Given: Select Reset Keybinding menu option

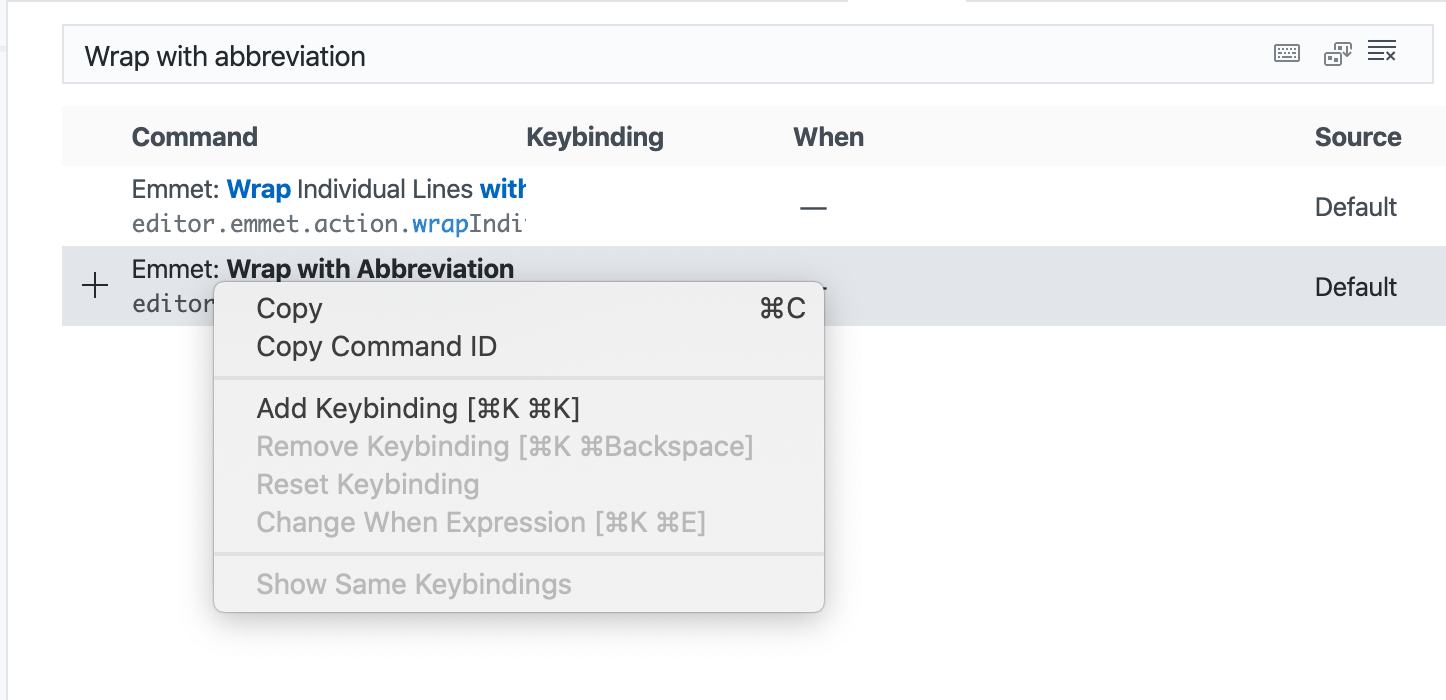Looking at the screenshot, I should click(x=367, y=485).
